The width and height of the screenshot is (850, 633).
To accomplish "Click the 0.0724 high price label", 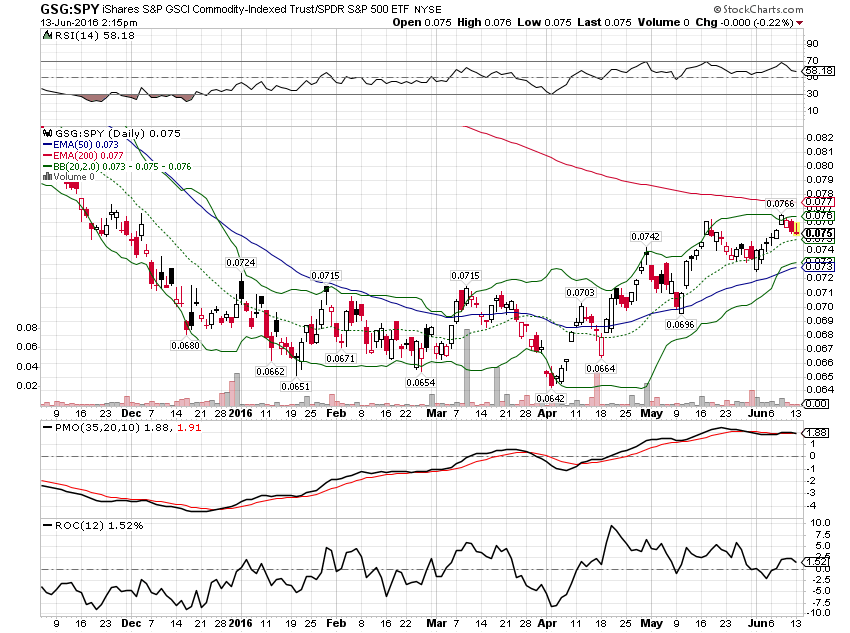I will tap(241, 262).
